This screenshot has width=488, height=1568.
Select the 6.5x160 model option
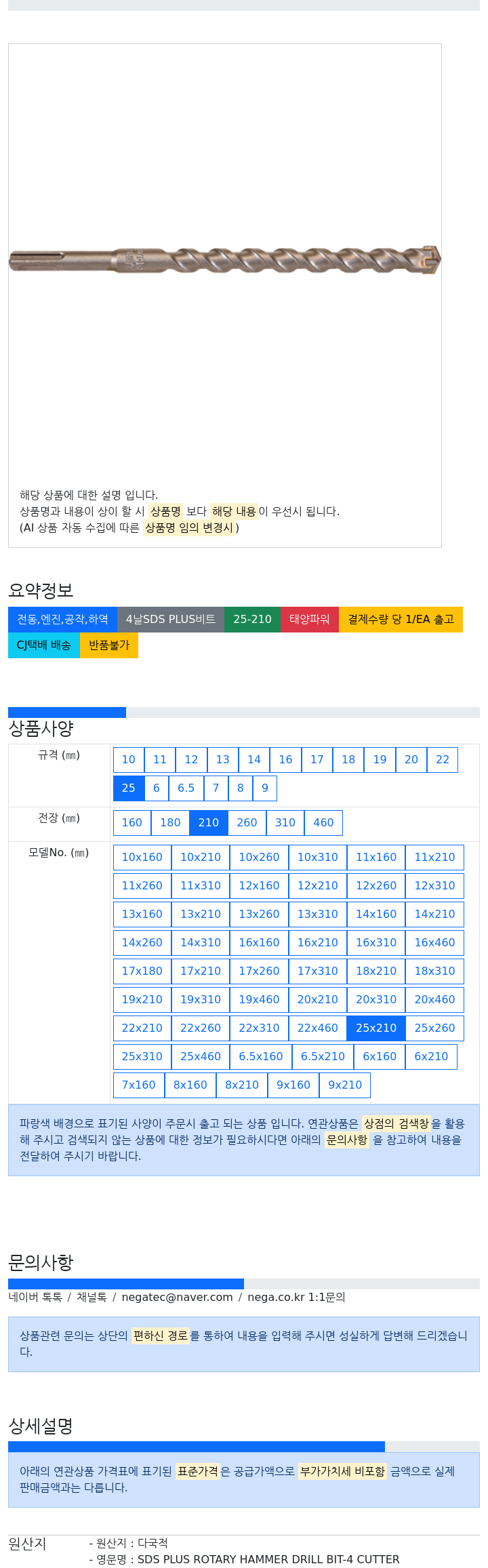point(261,1057)
